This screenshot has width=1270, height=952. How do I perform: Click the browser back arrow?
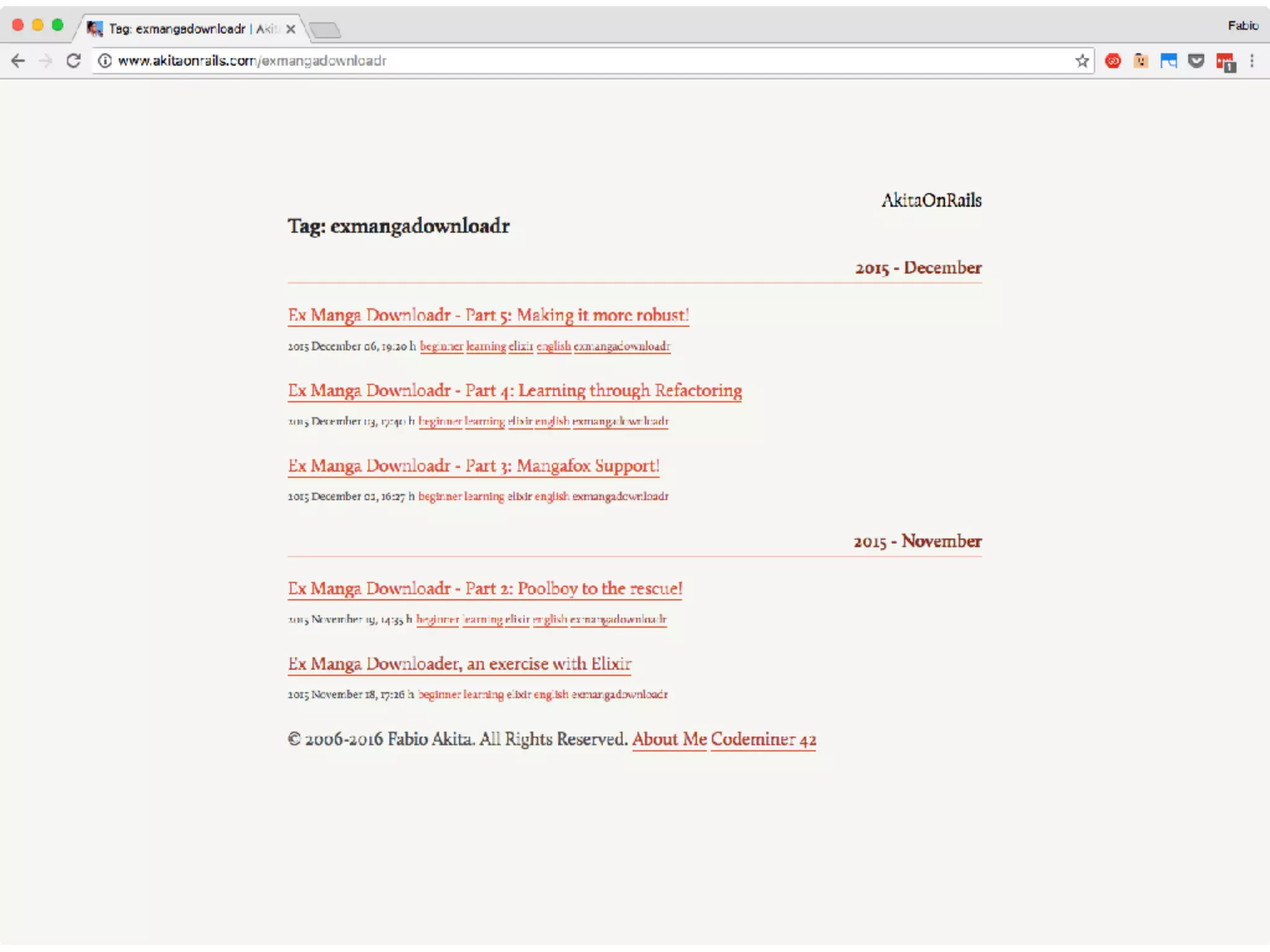[19, 61]
